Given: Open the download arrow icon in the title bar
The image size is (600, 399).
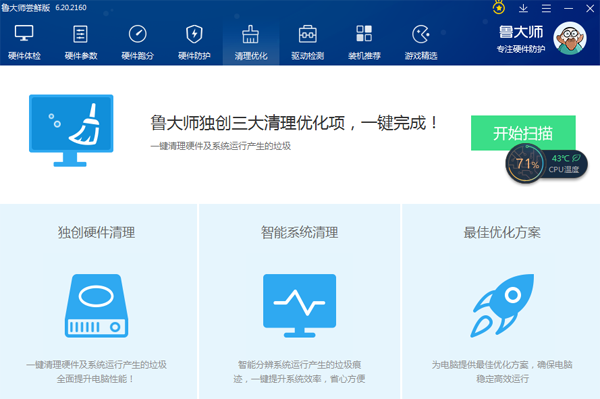Looking at the screenshot, I should (523, 8).
